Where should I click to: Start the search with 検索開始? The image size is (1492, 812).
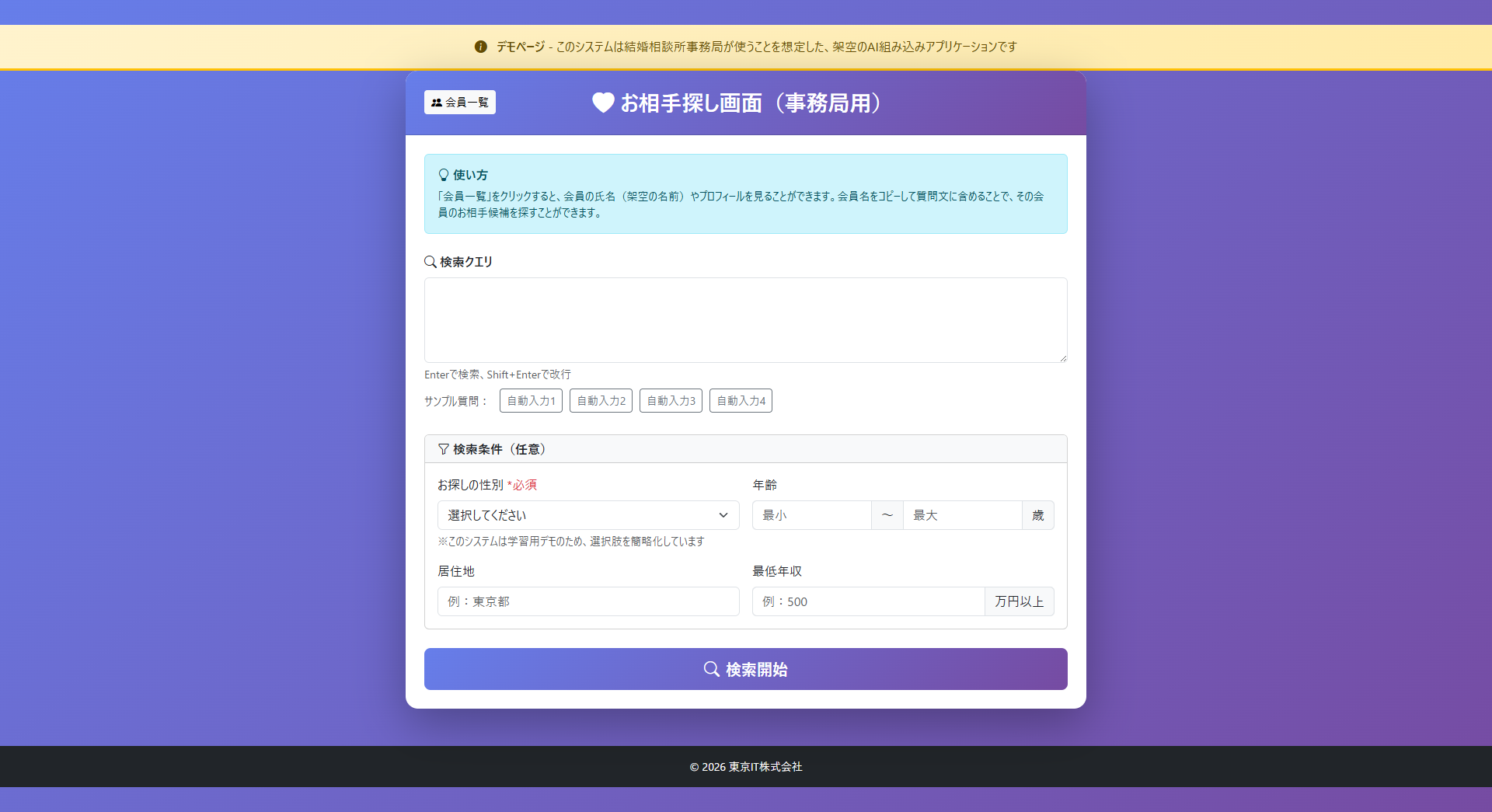point(746,669)
